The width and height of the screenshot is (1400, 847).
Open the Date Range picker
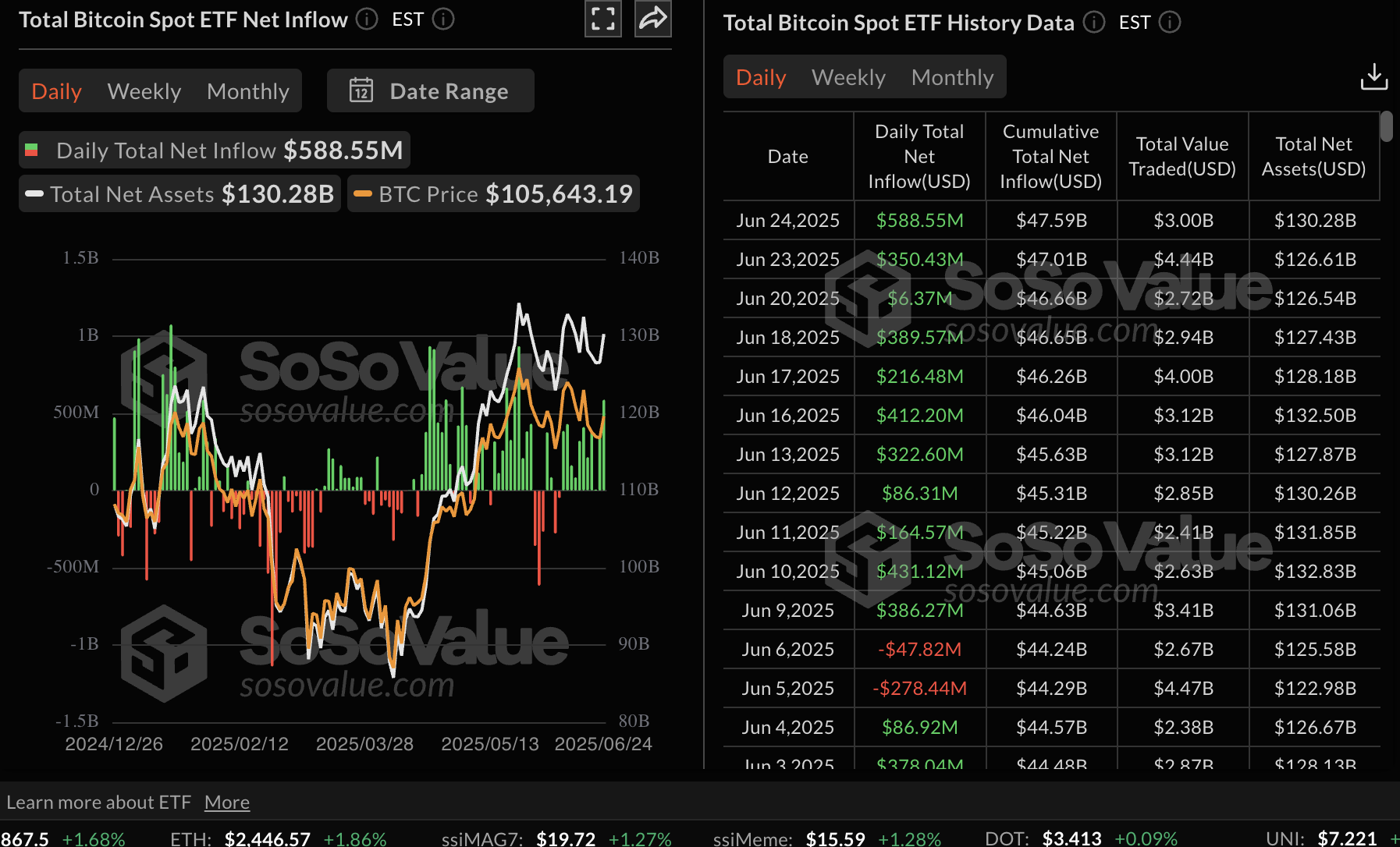coord(431,90)
